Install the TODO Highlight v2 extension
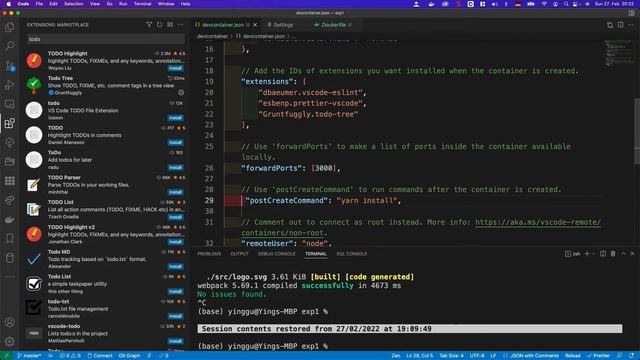Viewport: 640px width, 360px height. point(176,242)
